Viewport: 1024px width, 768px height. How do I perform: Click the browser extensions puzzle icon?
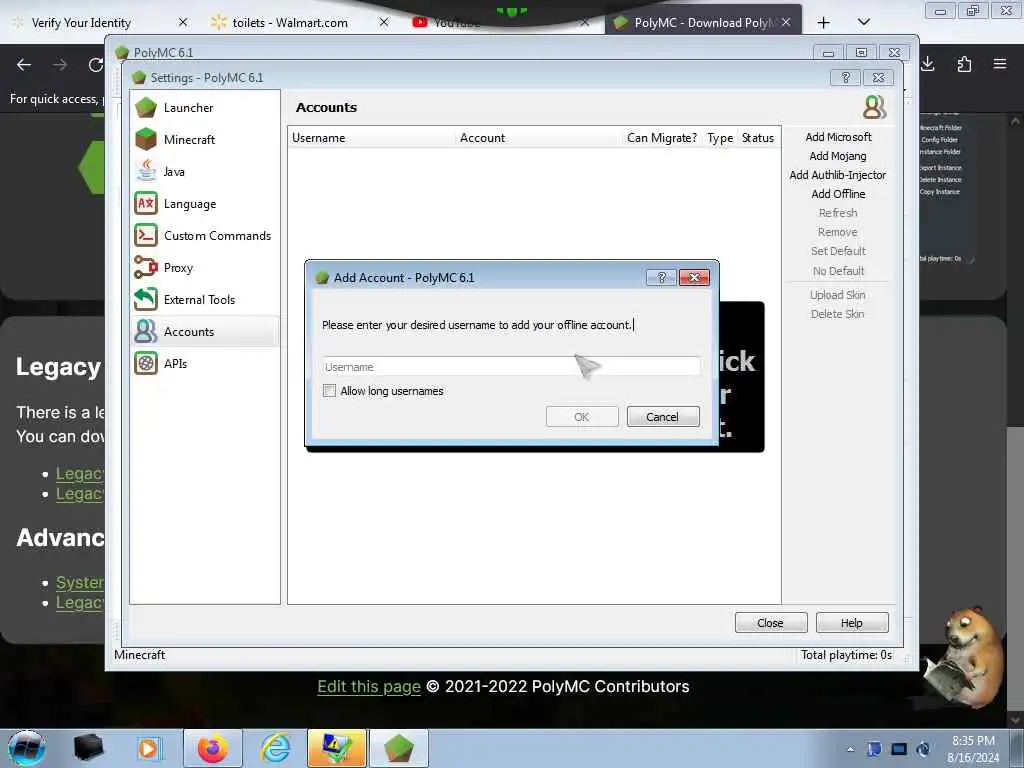[x=964, y=64]
